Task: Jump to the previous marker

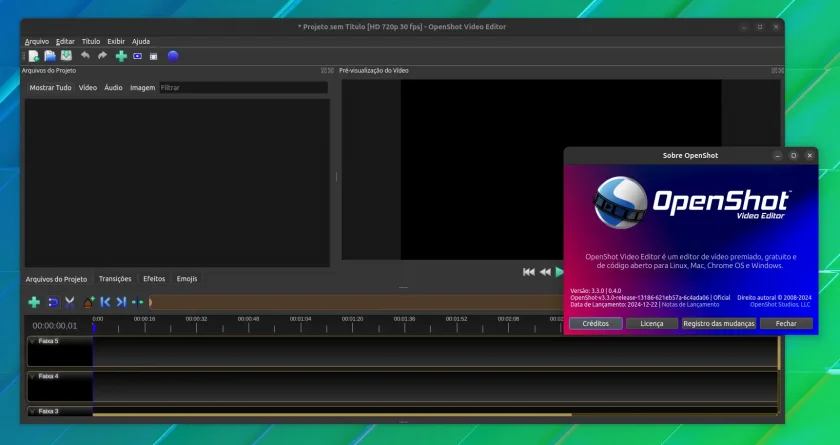Action: [105, 302]
